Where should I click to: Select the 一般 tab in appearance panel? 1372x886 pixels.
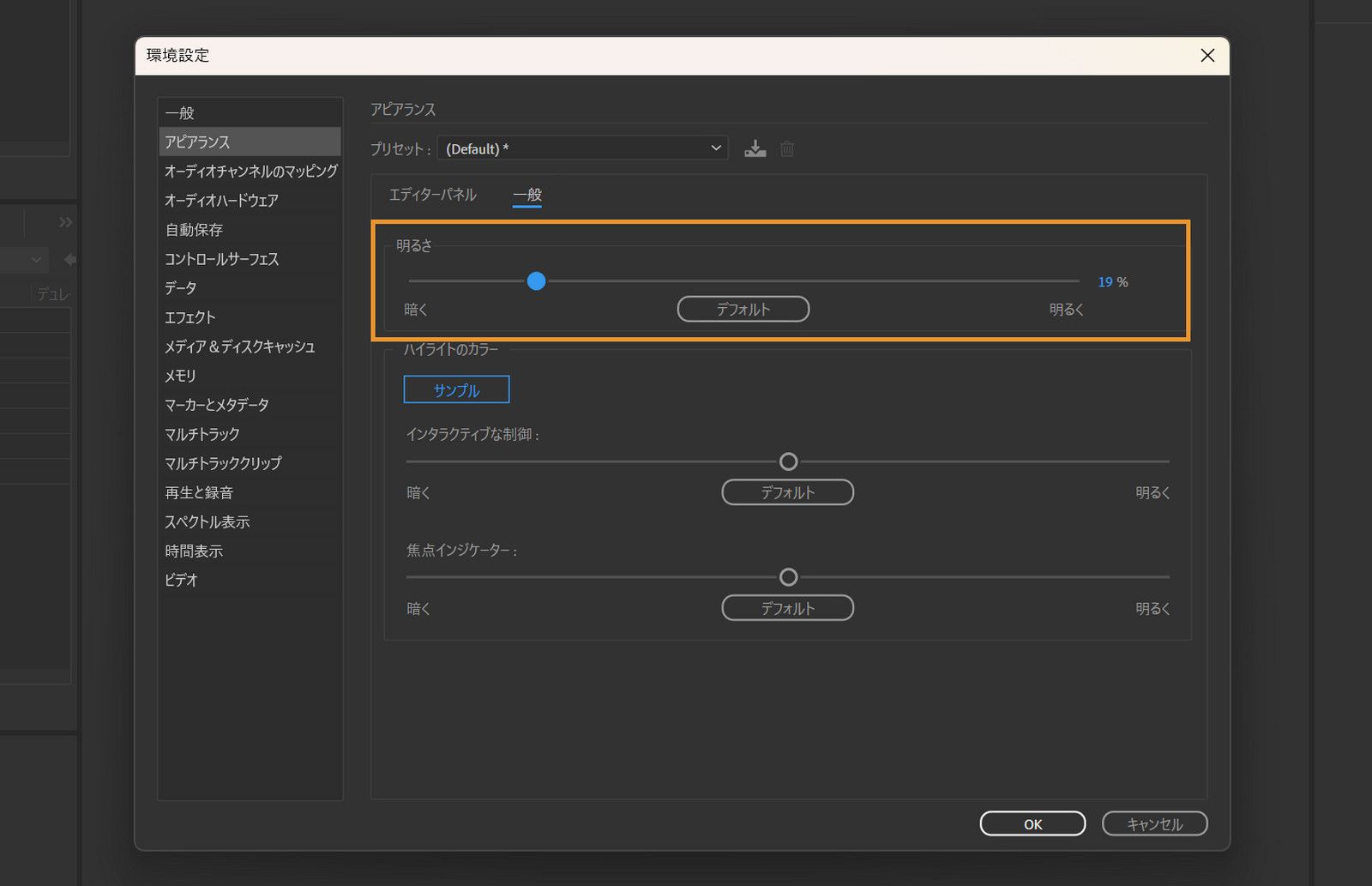click(x=527, y=195)
